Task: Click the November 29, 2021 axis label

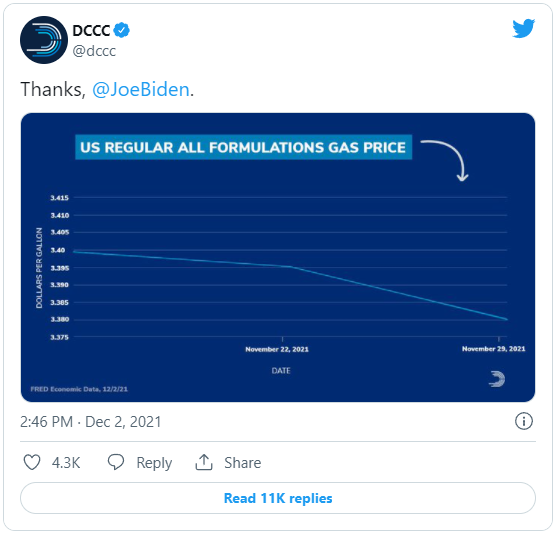Action: (494, 349)
